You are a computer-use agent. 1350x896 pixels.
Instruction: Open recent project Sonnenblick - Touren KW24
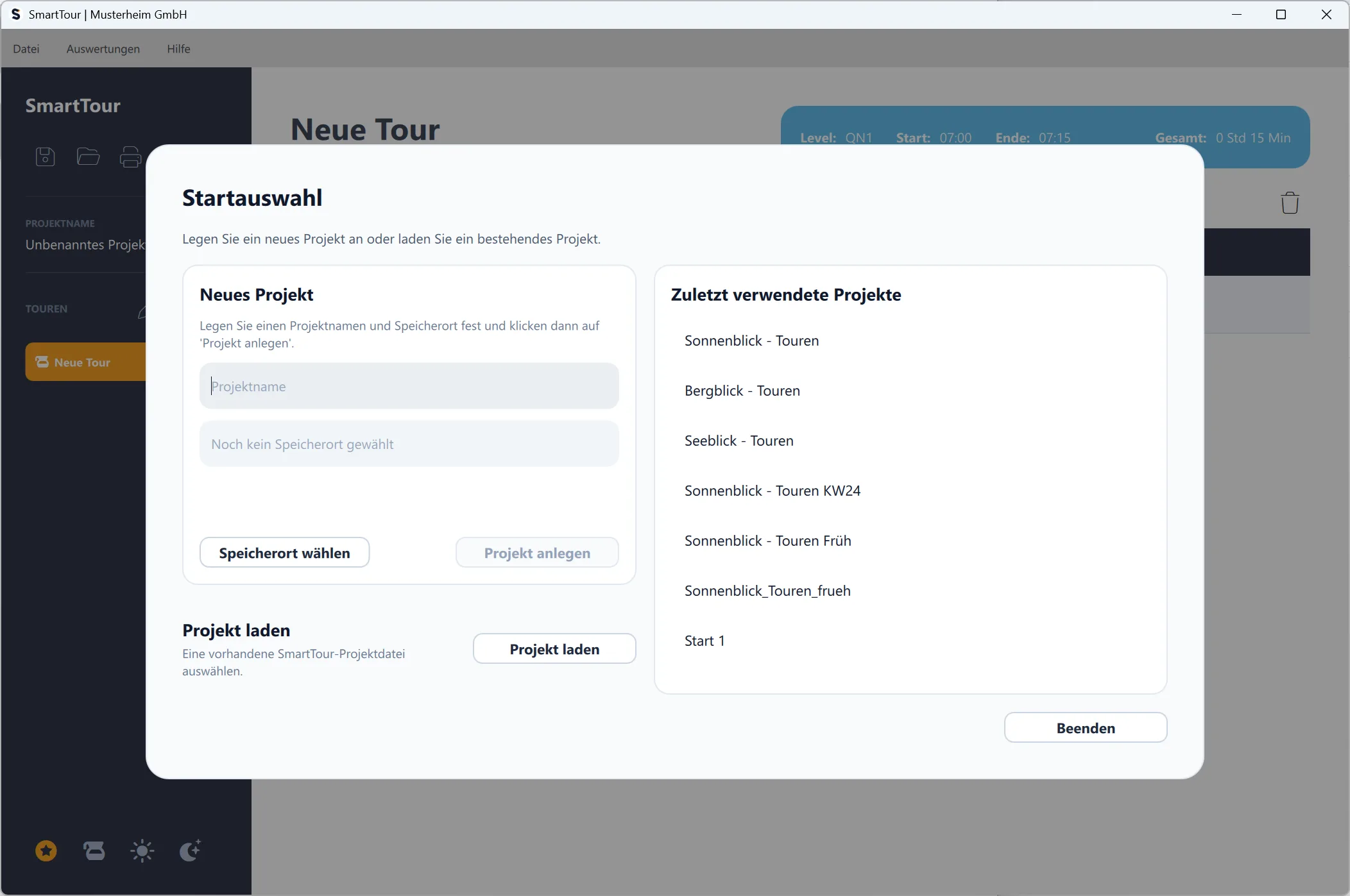pos(773,491)
